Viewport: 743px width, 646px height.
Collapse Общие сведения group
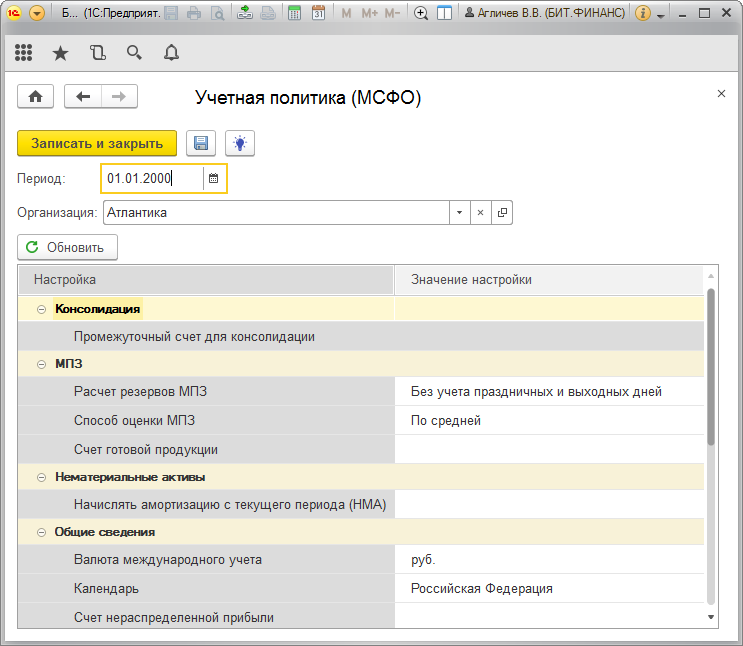tap(41, 532)
